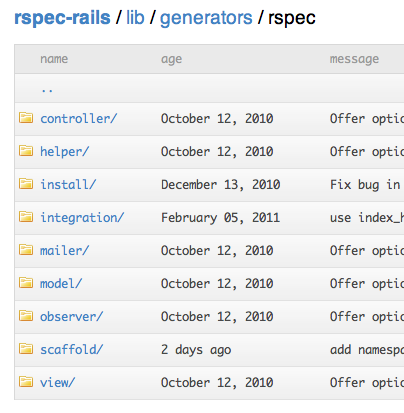
Task: Click the model folder icon
Action: pyautogui.click(x=26, y=283)
